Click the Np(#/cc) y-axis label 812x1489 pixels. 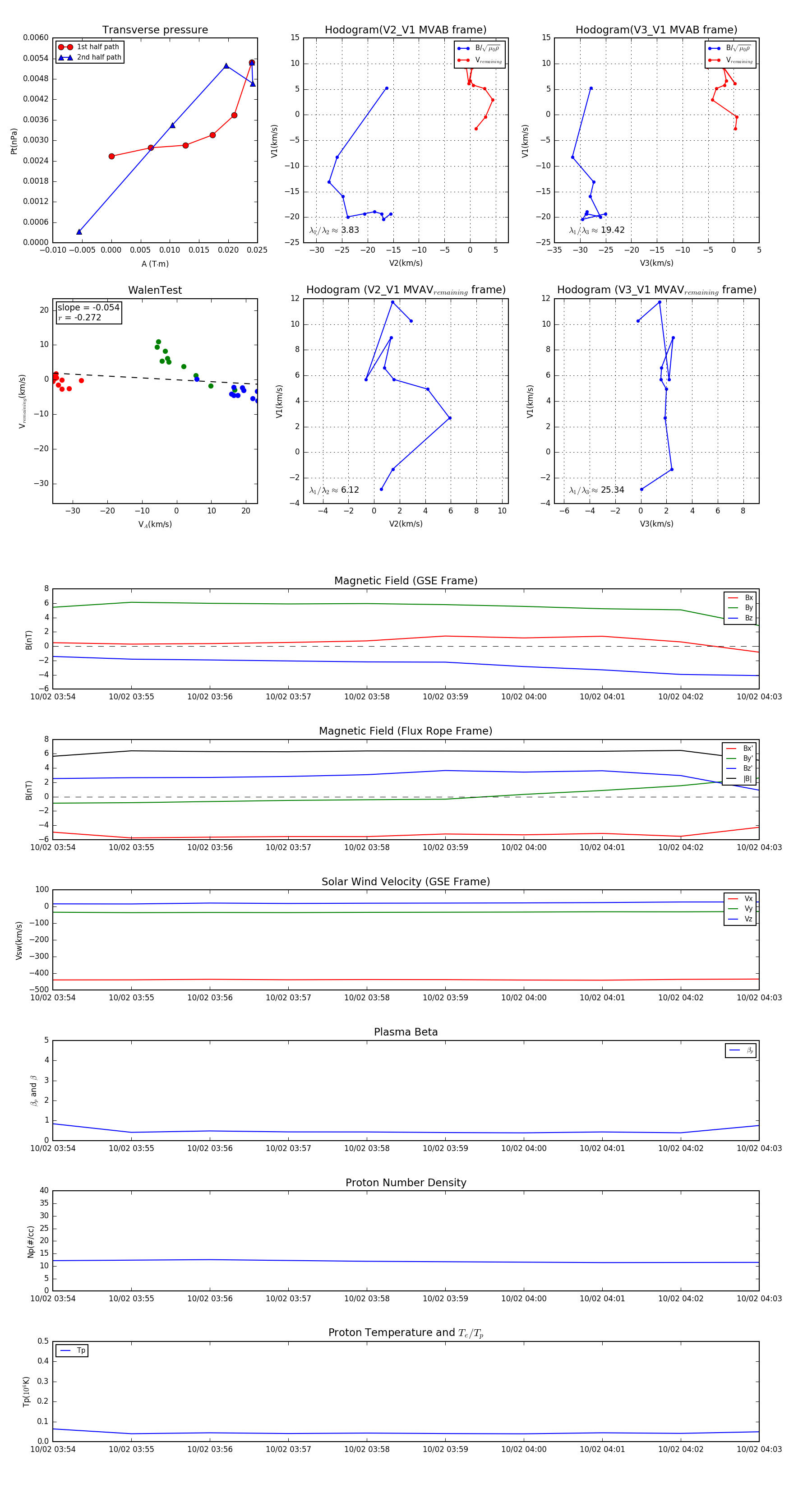[x=31, y=1242]
